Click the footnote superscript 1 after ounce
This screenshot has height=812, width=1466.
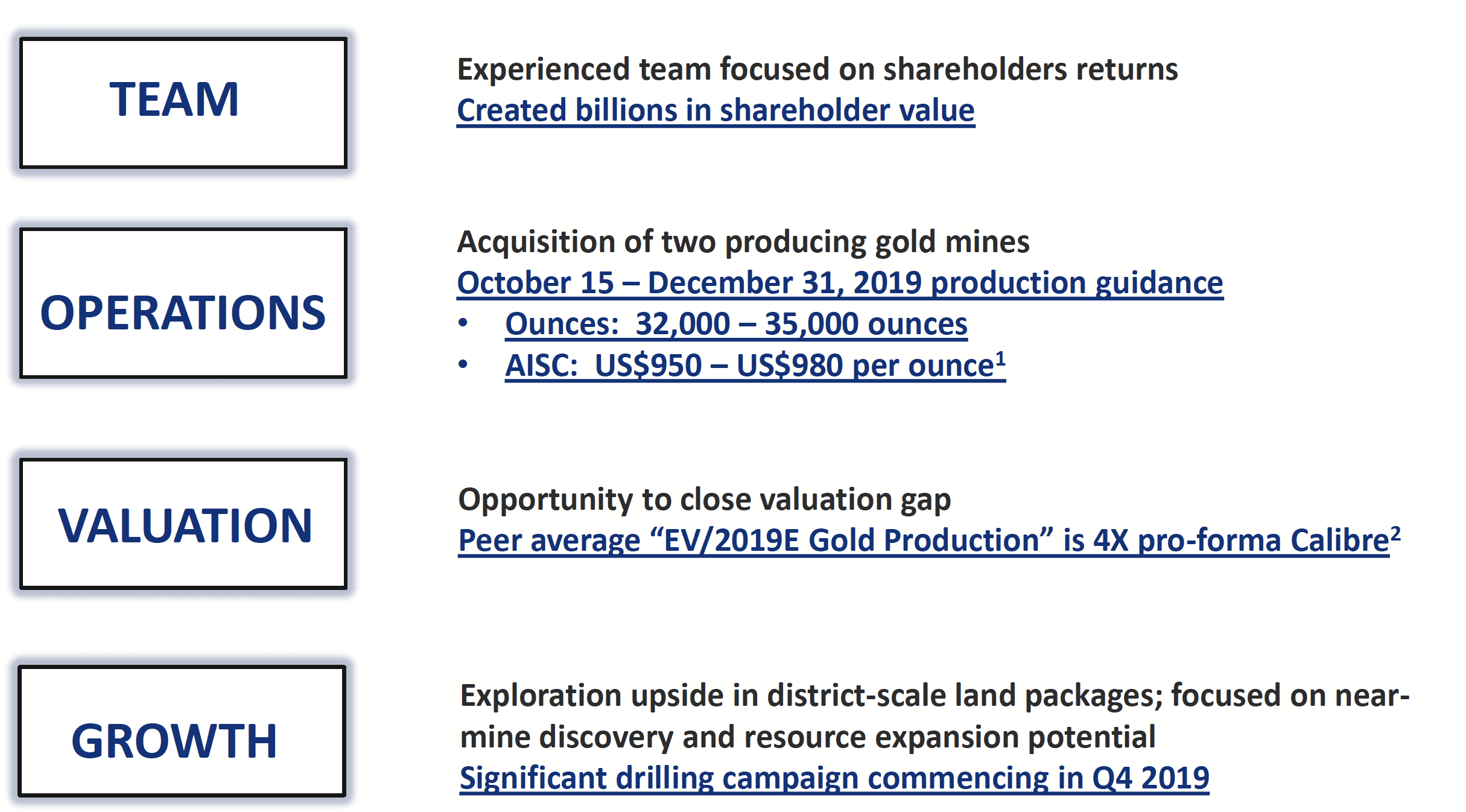(x=1000, y=358)
